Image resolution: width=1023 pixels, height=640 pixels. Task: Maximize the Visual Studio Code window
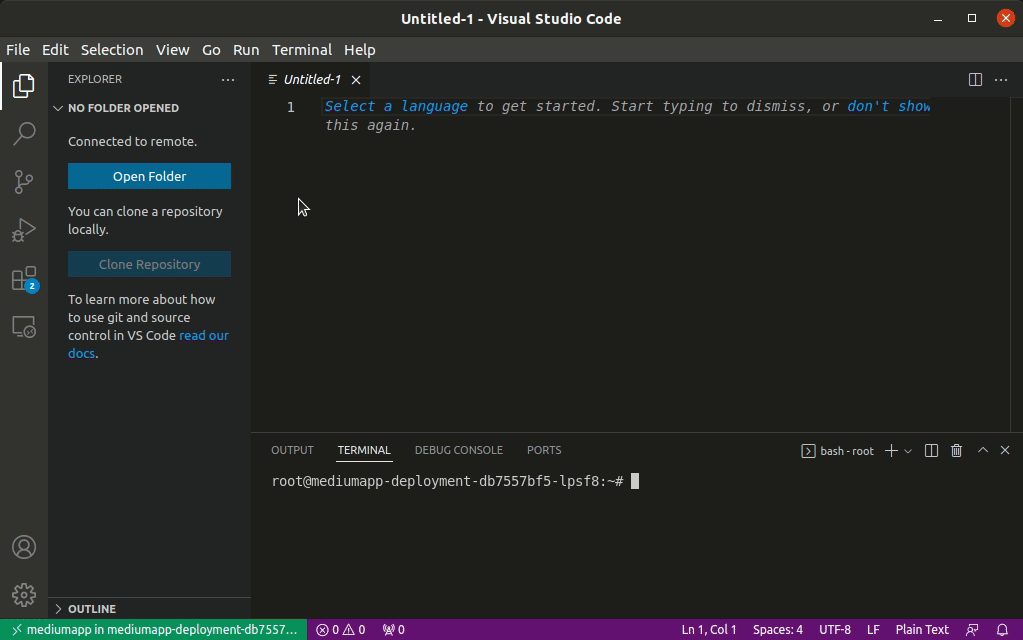[x=971, y=18]
